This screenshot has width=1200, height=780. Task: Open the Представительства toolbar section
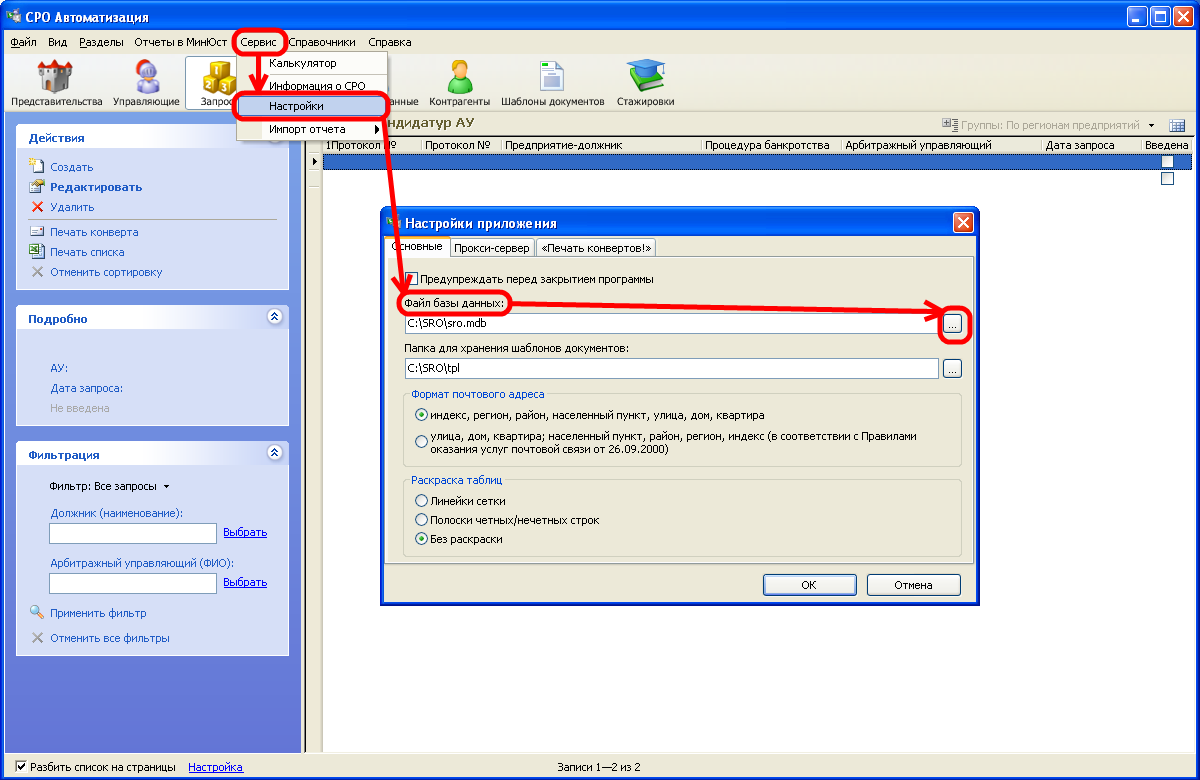56,83
